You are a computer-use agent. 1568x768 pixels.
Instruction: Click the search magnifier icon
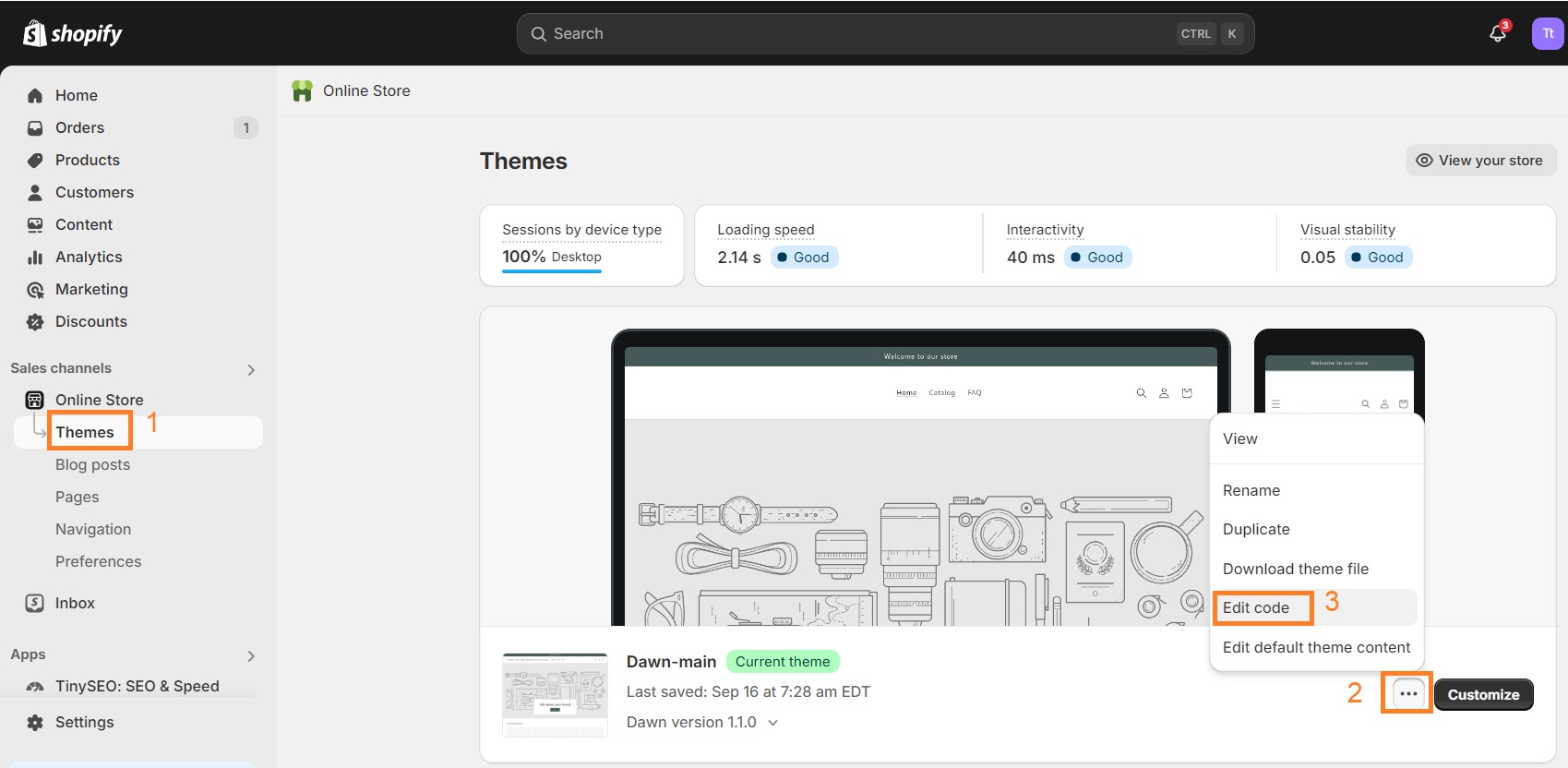tap(539, 34)
